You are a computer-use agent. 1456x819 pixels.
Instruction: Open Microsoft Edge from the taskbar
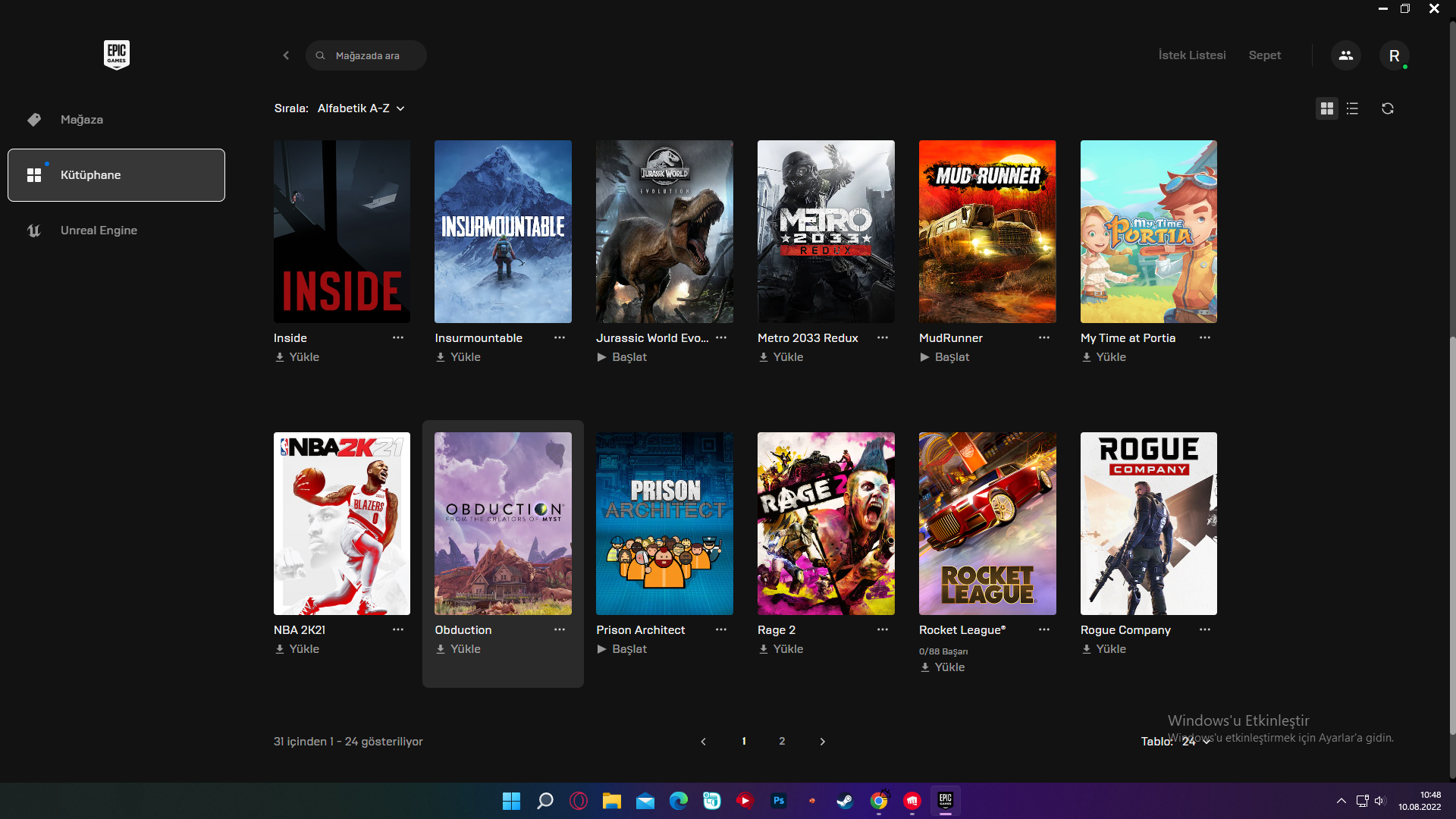tap(678, 801)
